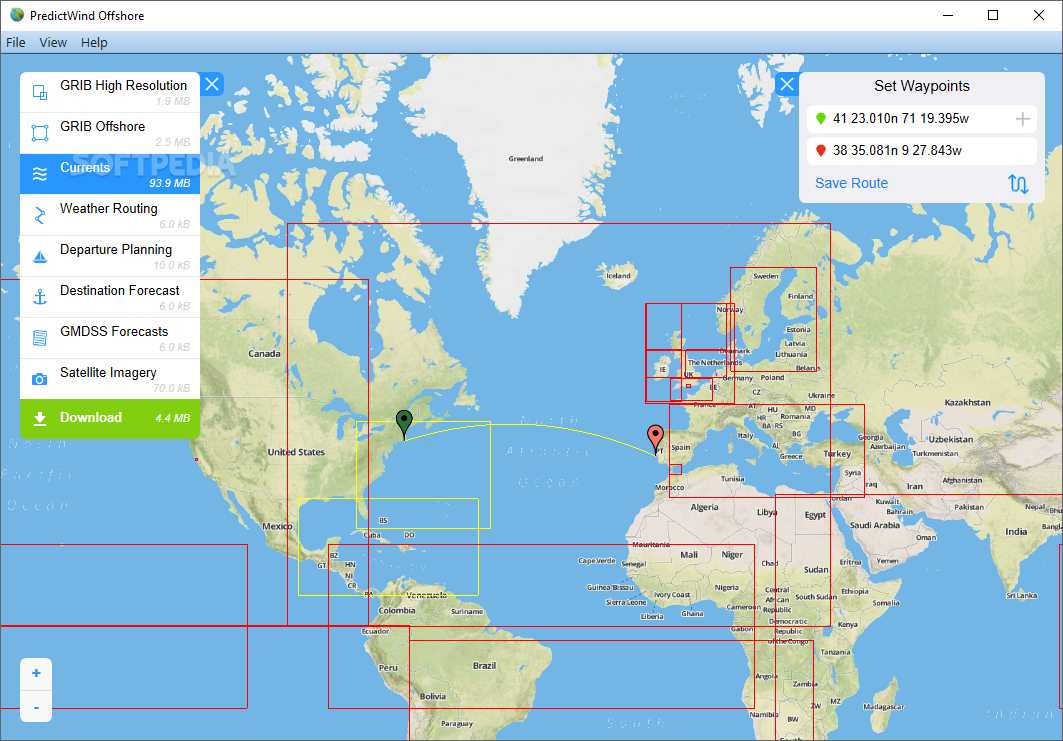
Task: Click the Departure Planning sailboat icon
Action: 40,257
